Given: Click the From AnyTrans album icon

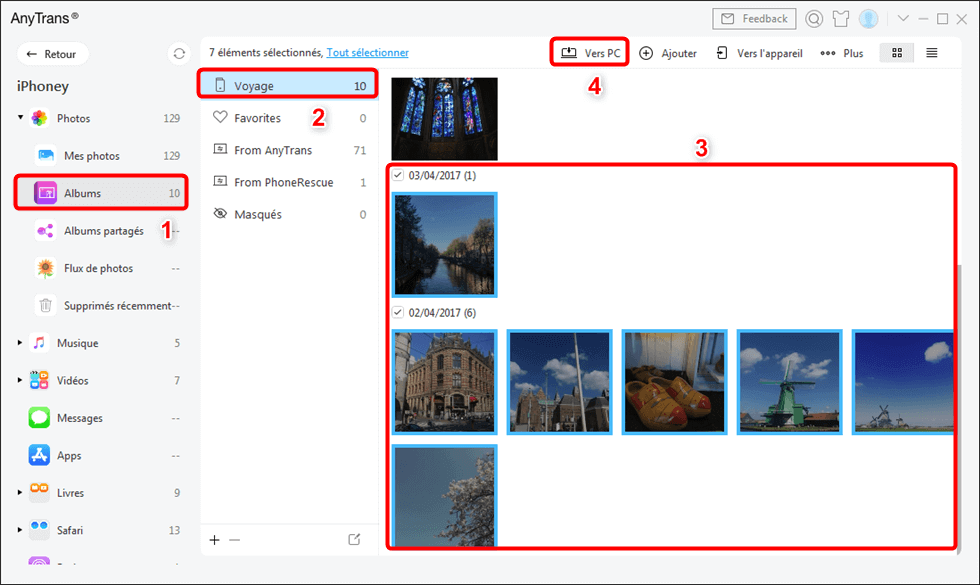Looking at the screenshot, I should pos(220,149).
